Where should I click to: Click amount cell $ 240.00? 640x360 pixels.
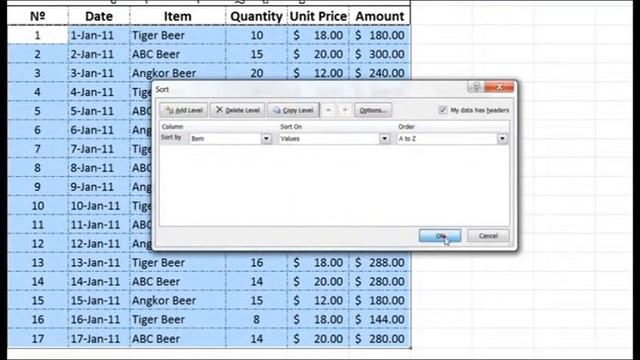[x=380, y=73]
